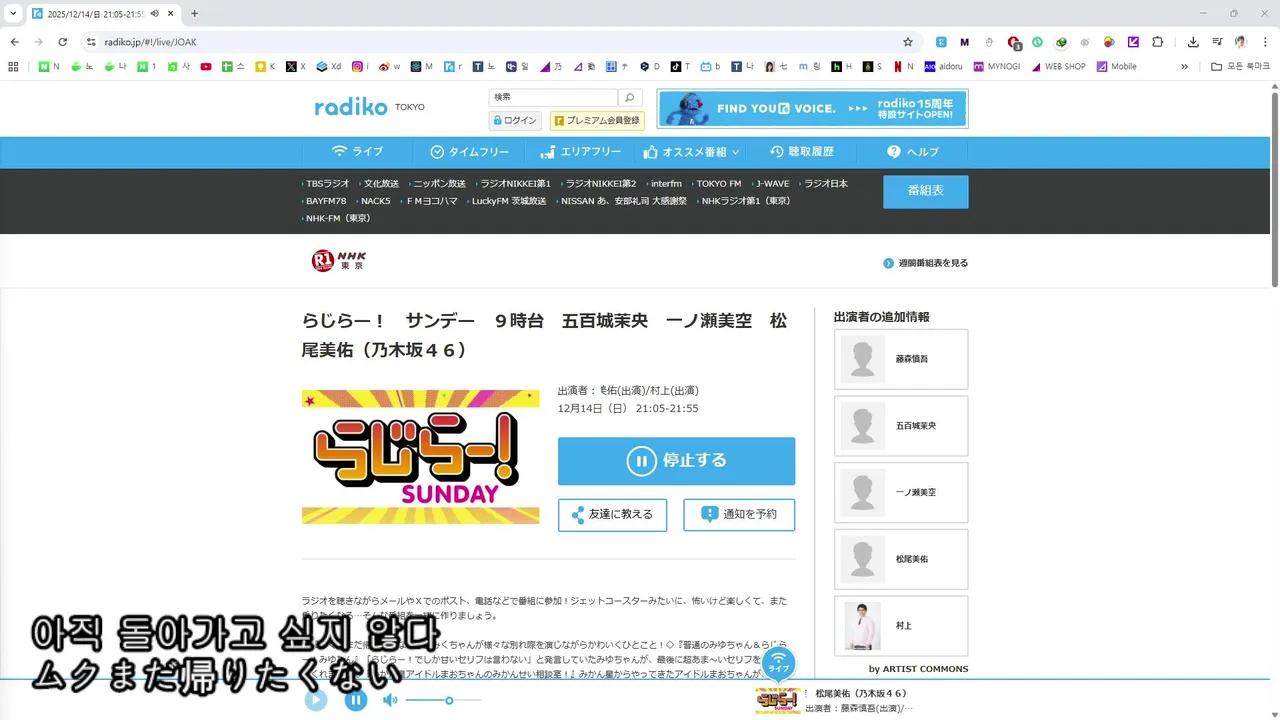Screen dimensions: 1280x720
Task: Open X bookmark in bookmarks bar
Action: [x=296, y=67]
